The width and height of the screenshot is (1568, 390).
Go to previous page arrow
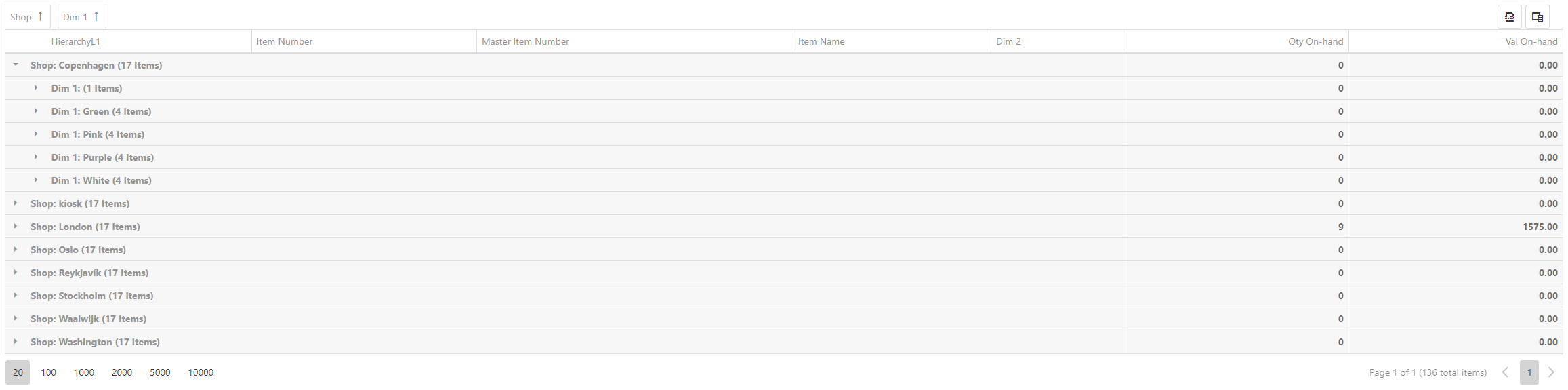pyautogui.click(x=1505, y=372)
